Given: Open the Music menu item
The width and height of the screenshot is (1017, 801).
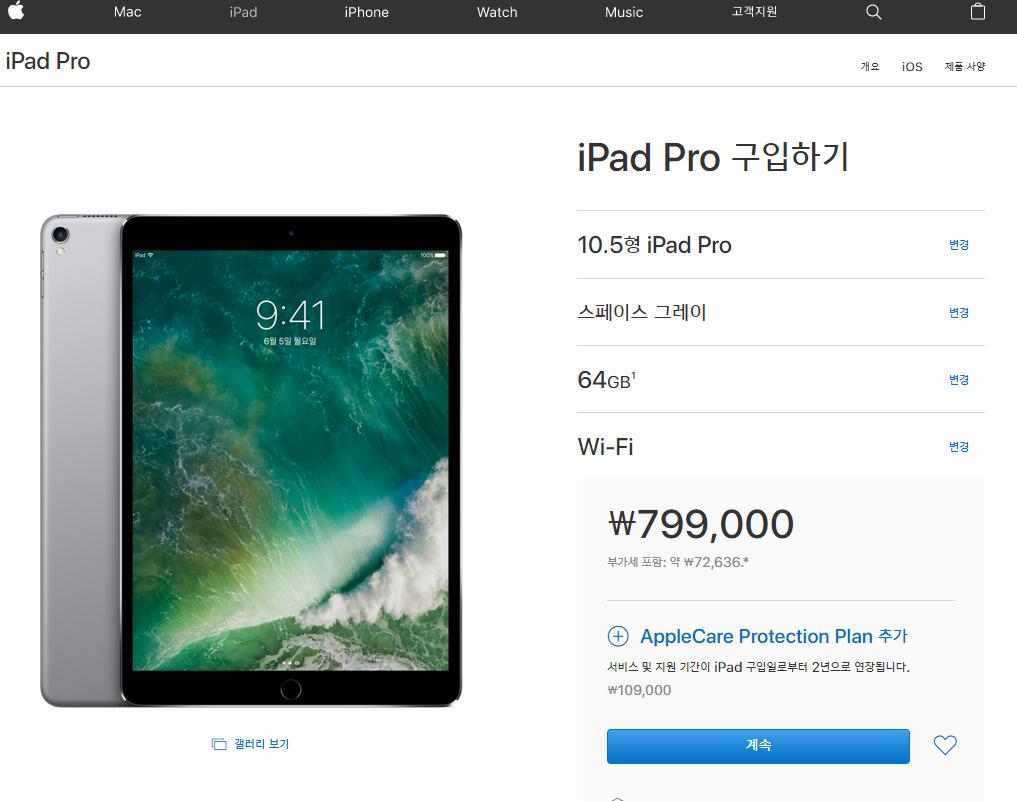Looking at the screenshot, I should point(624,12).
